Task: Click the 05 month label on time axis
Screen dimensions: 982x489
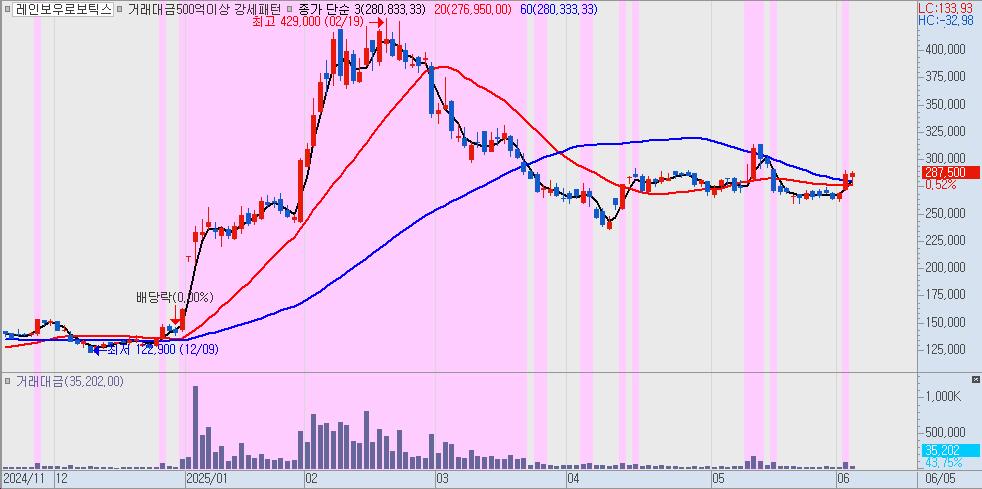Action: (x=718, y=479)
